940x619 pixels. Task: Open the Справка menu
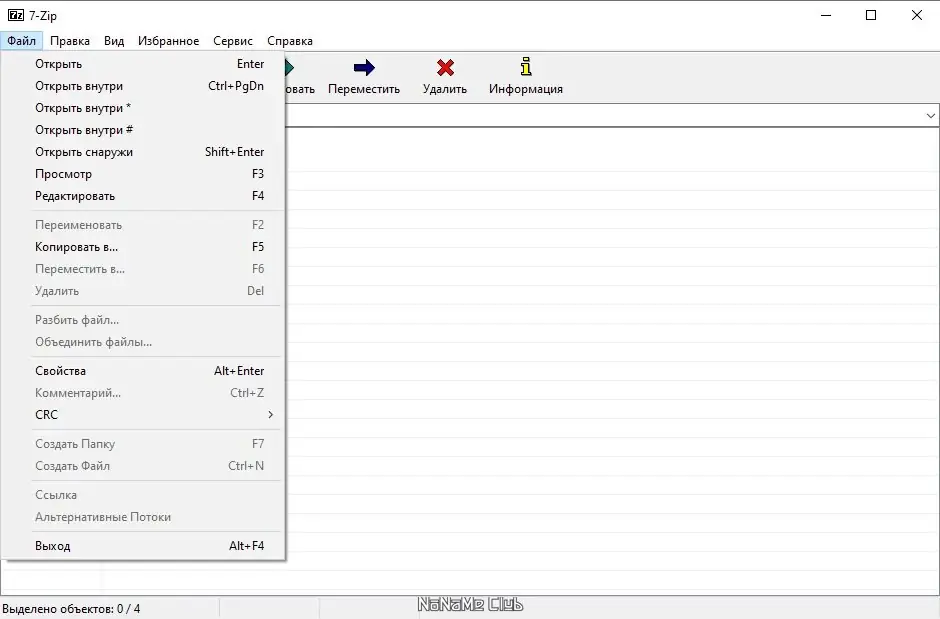(x=290, y=41)
